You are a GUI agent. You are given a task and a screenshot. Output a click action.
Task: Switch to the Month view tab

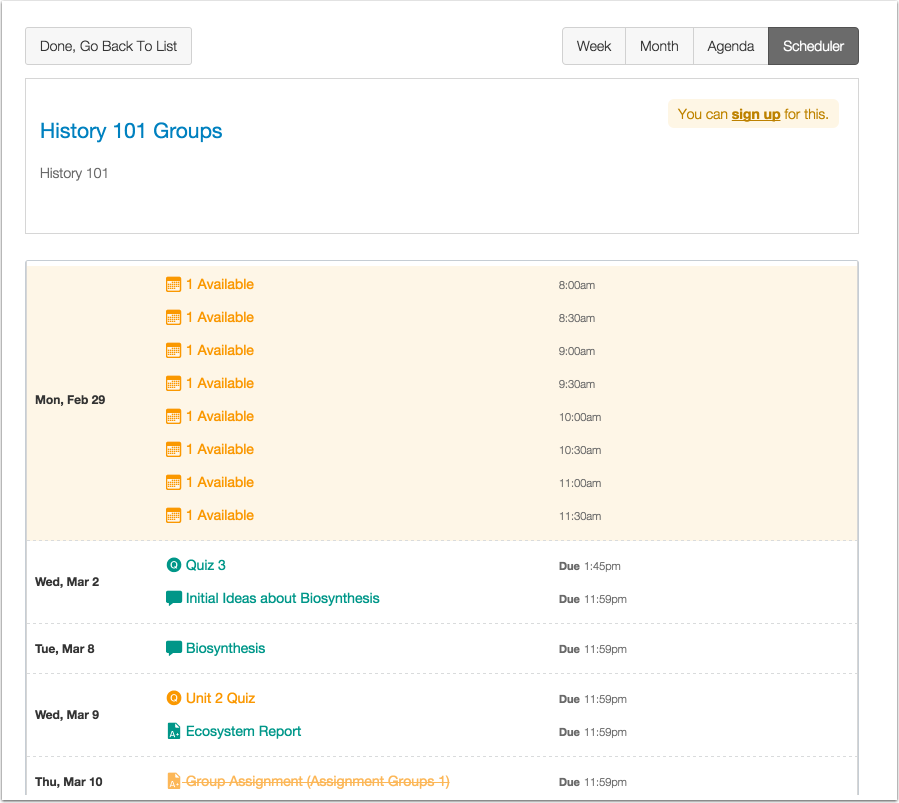(x=659, y=45)
